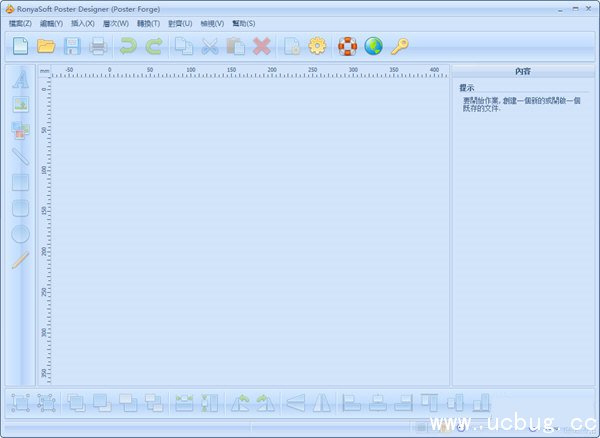The width and height of the screenshot is (600, 438).
Task: Open a file using the folder icon
Action: pos(46,45)
